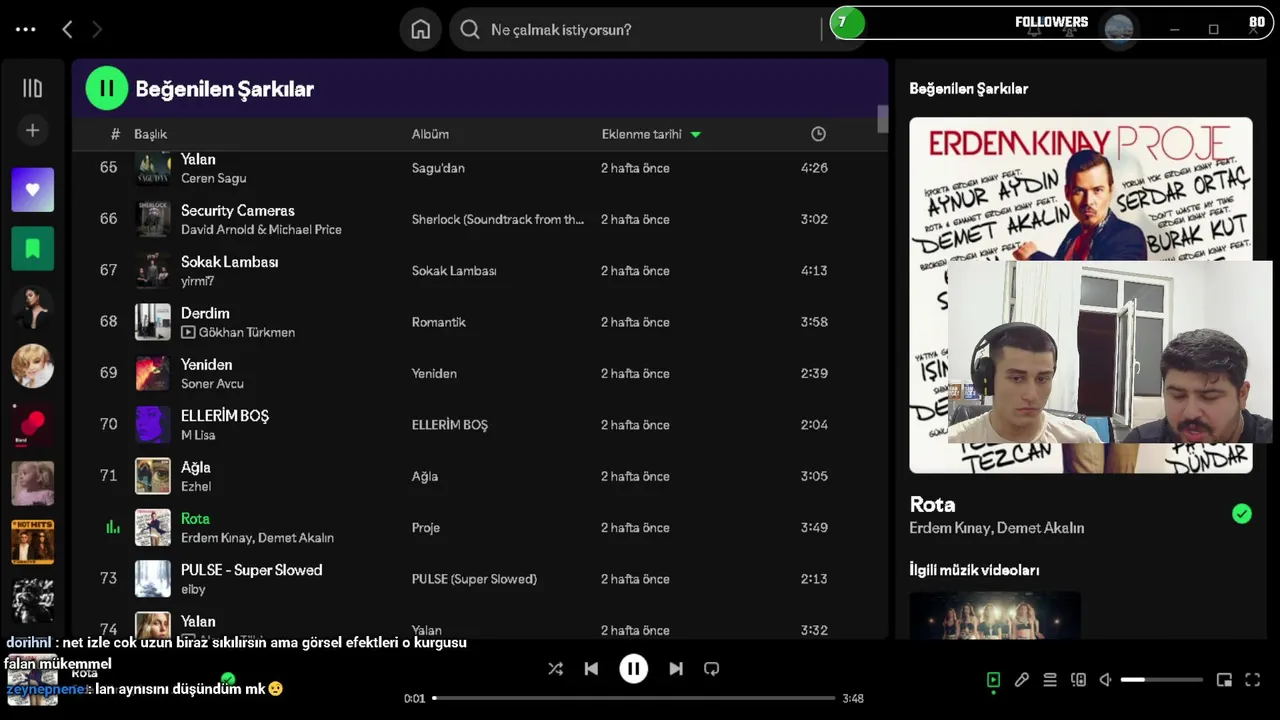Toggle the green sort direction arrow
Image resolution: width=1280 pixels, height=720 pixels.
click(x=696, y=134)
